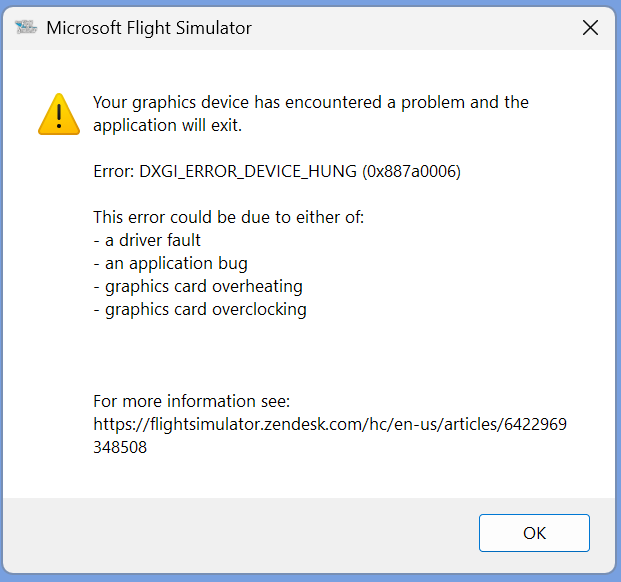Click the 'Error:' label text
This screenshot has height=582, width=621.
click(114, 171)
